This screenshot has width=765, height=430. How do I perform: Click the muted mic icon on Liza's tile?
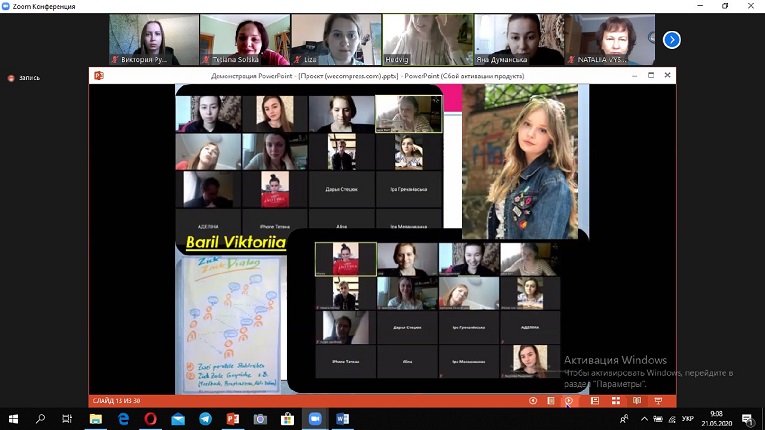click(x=297, y=60)
